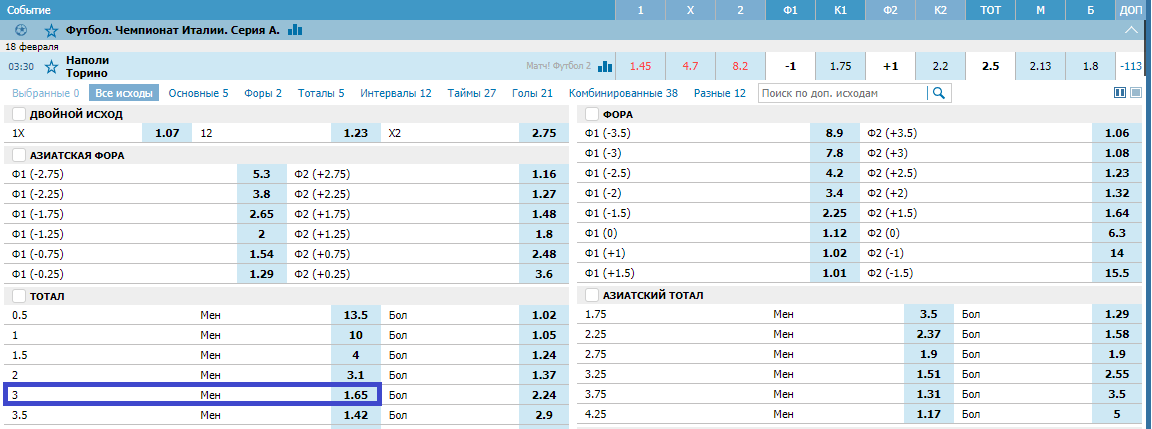Open the Тоталы 5 tab
Viewport: 1152px width, 429px height.
[x=321, y=93]
